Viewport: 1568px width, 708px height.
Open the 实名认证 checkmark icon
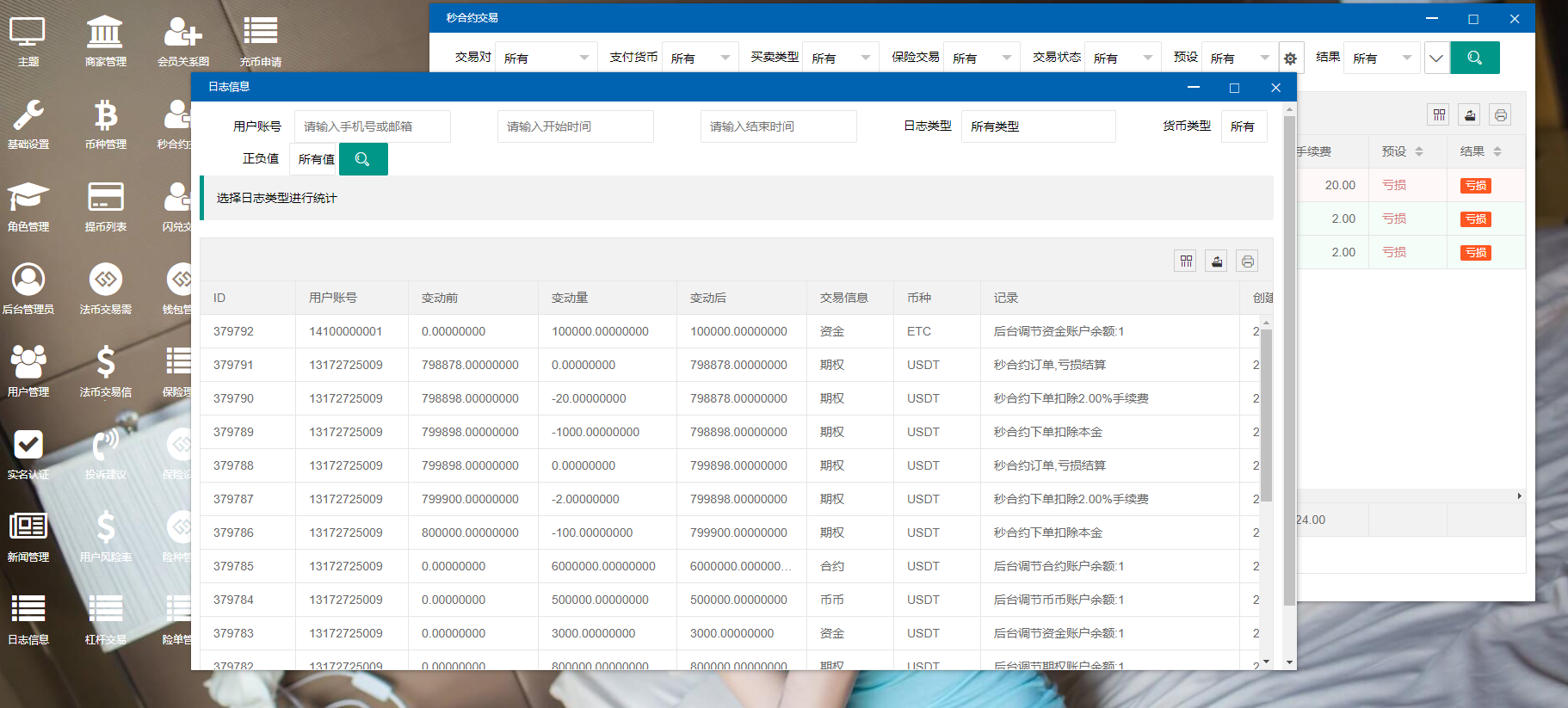[x=28, y=453]
